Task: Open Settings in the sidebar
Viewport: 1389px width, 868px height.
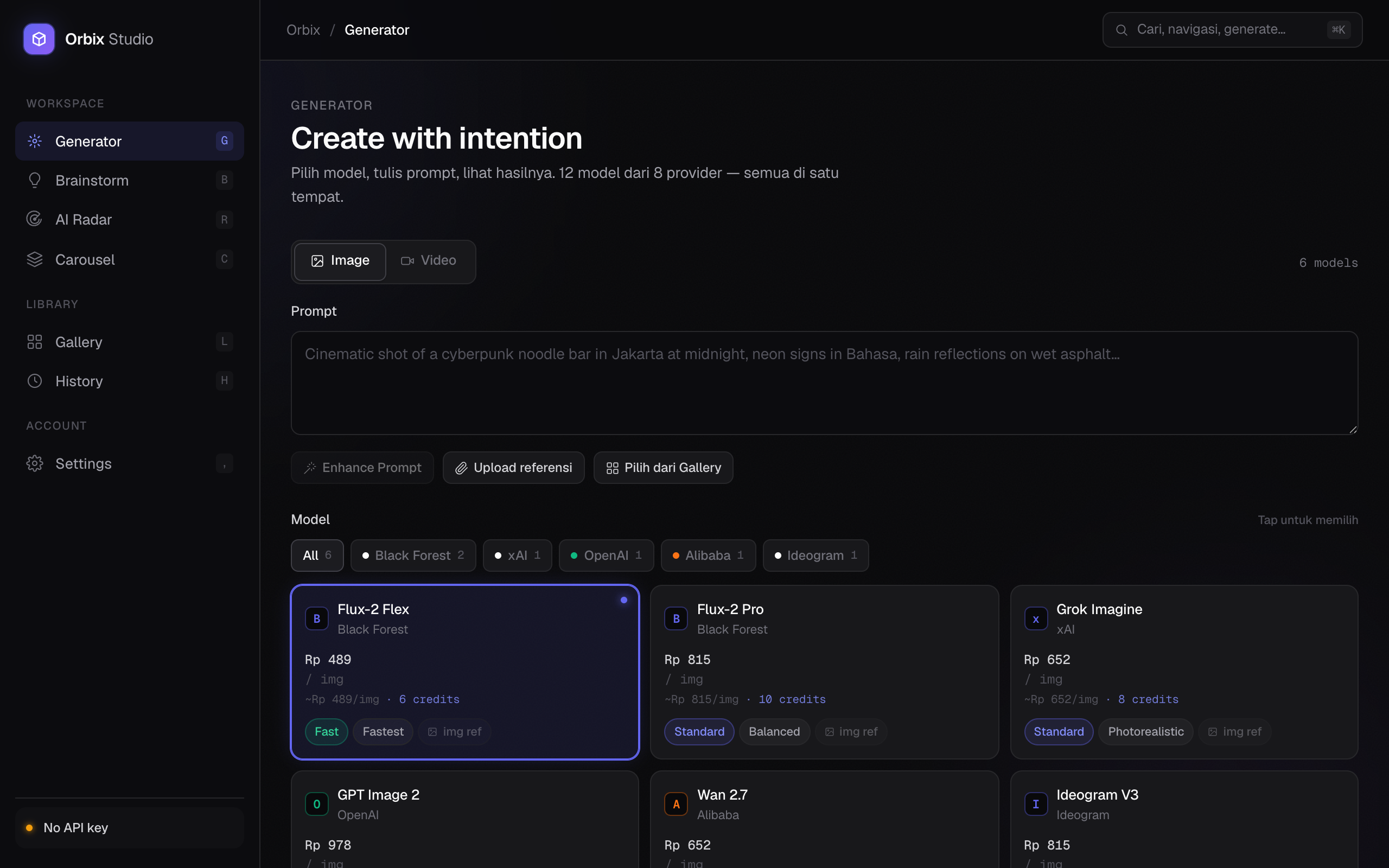Action: [x=130, y=463]
